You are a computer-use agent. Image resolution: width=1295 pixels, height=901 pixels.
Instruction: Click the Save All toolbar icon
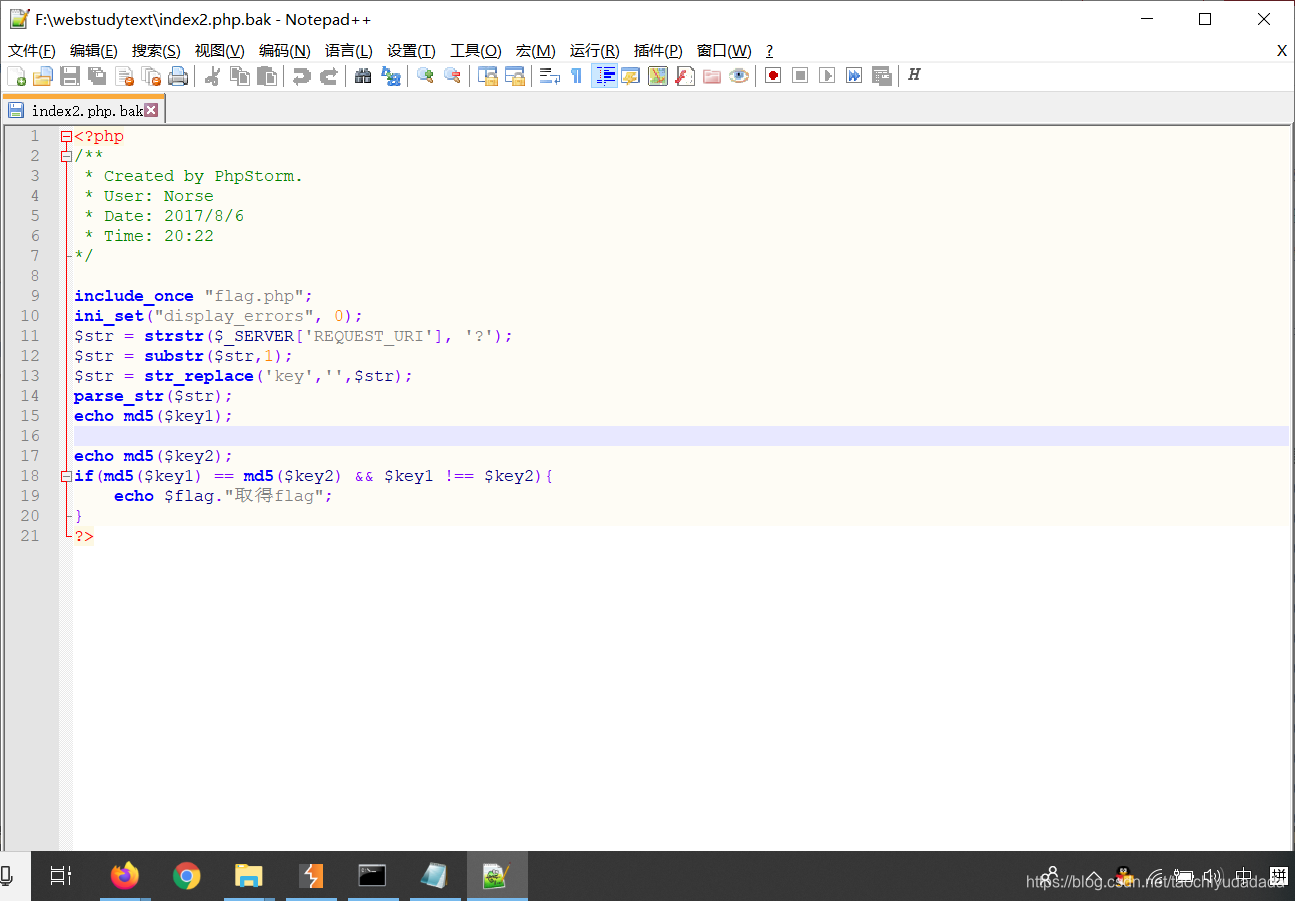pos(97,76)
